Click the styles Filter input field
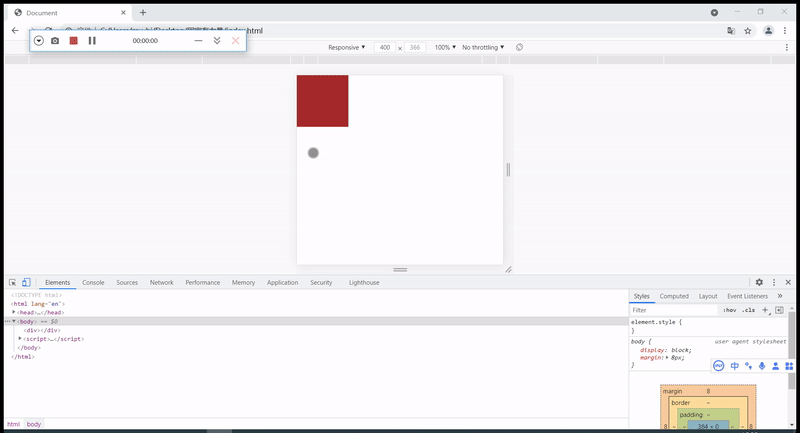The height and width of the screenshot is (433, 800). pos(673,310)
